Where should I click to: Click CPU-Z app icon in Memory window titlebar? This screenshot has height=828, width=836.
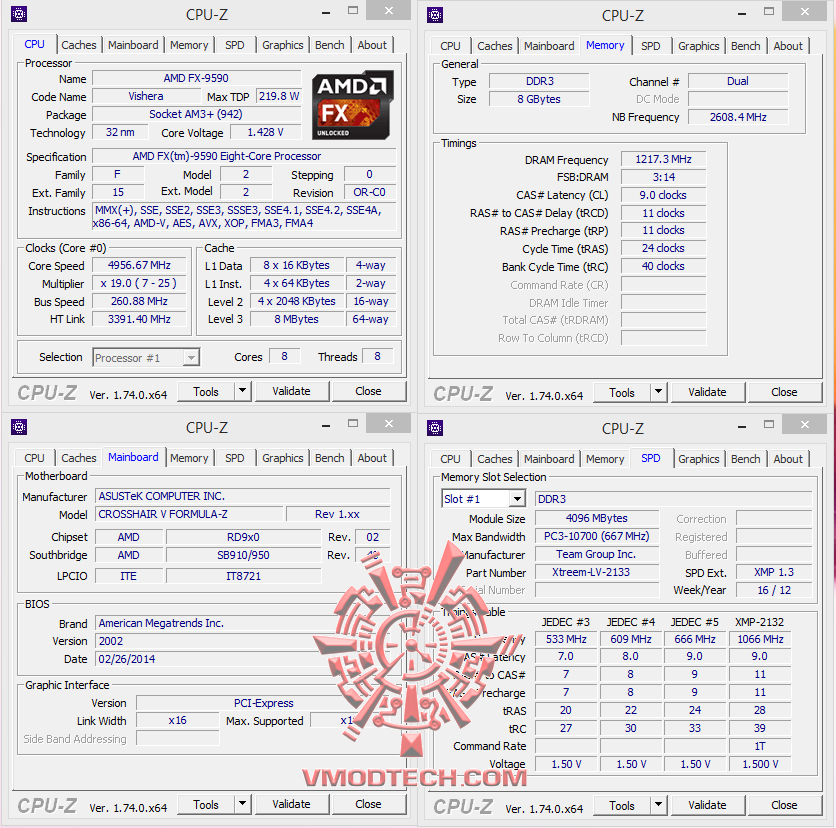coord(435,15)
